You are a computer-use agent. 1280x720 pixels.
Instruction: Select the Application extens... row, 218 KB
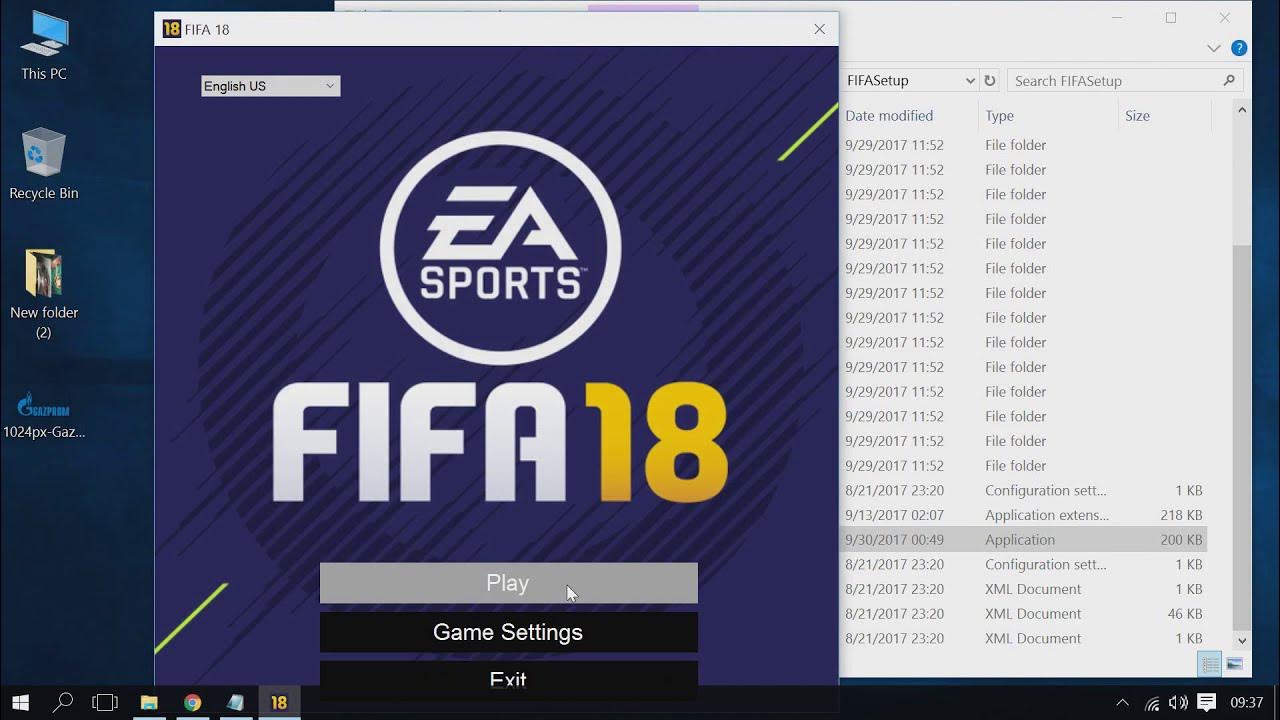(1024, 515)
